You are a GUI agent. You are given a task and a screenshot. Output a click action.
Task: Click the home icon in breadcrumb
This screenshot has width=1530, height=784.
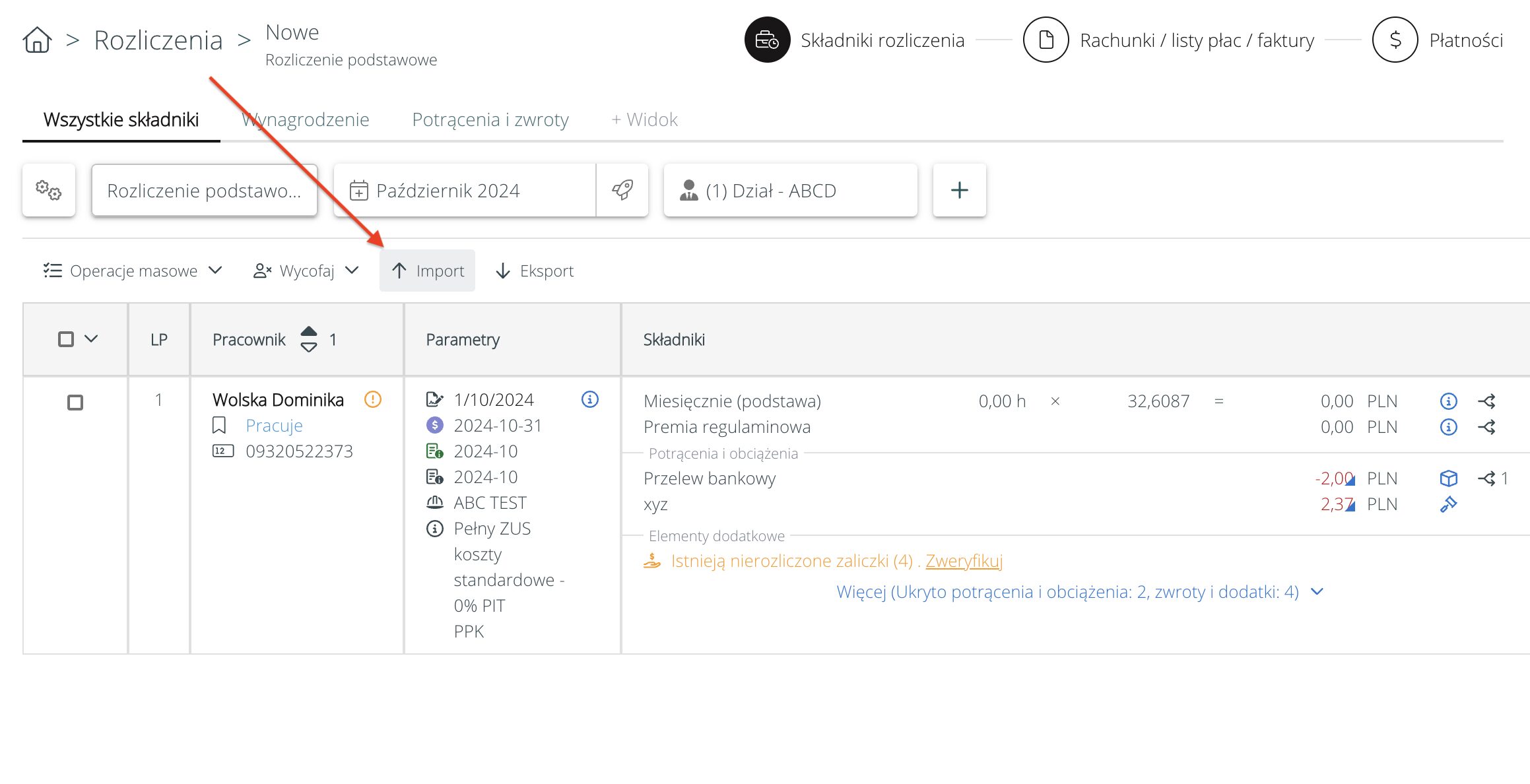pyautogui.click(x=37, y=40)
